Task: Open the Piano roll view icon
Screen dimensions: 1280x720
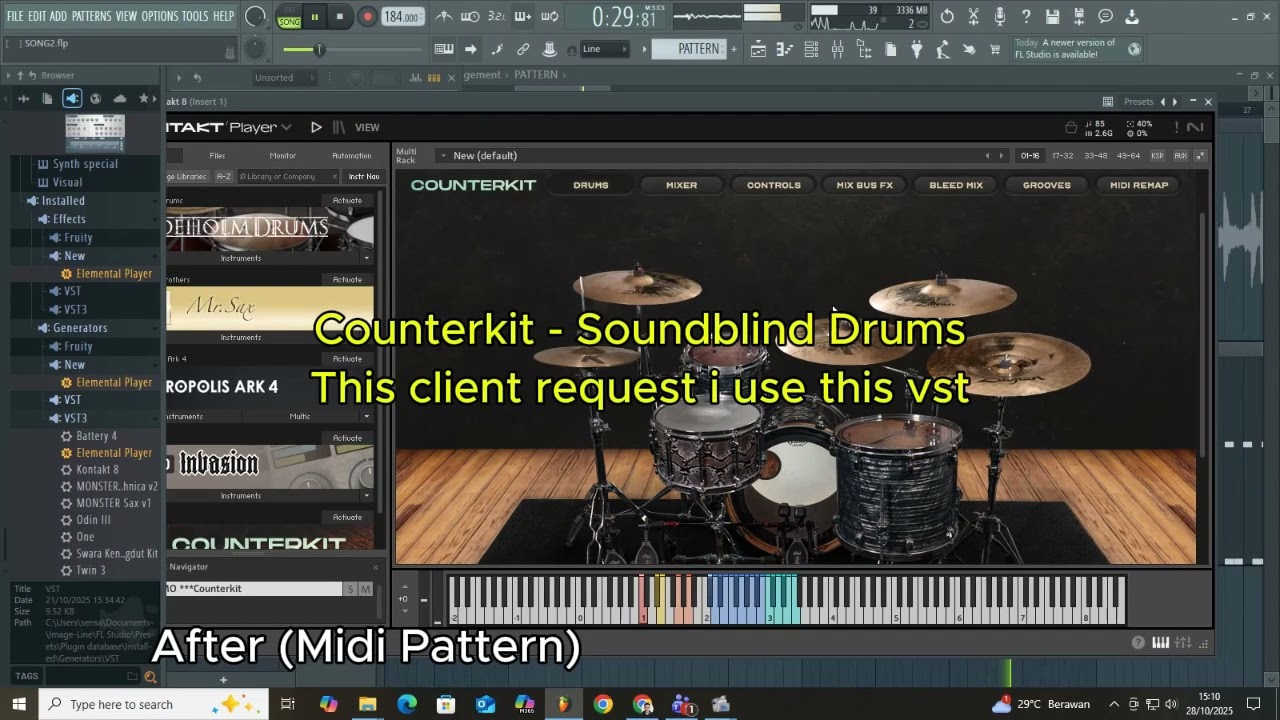Action: tap(785, 49)
